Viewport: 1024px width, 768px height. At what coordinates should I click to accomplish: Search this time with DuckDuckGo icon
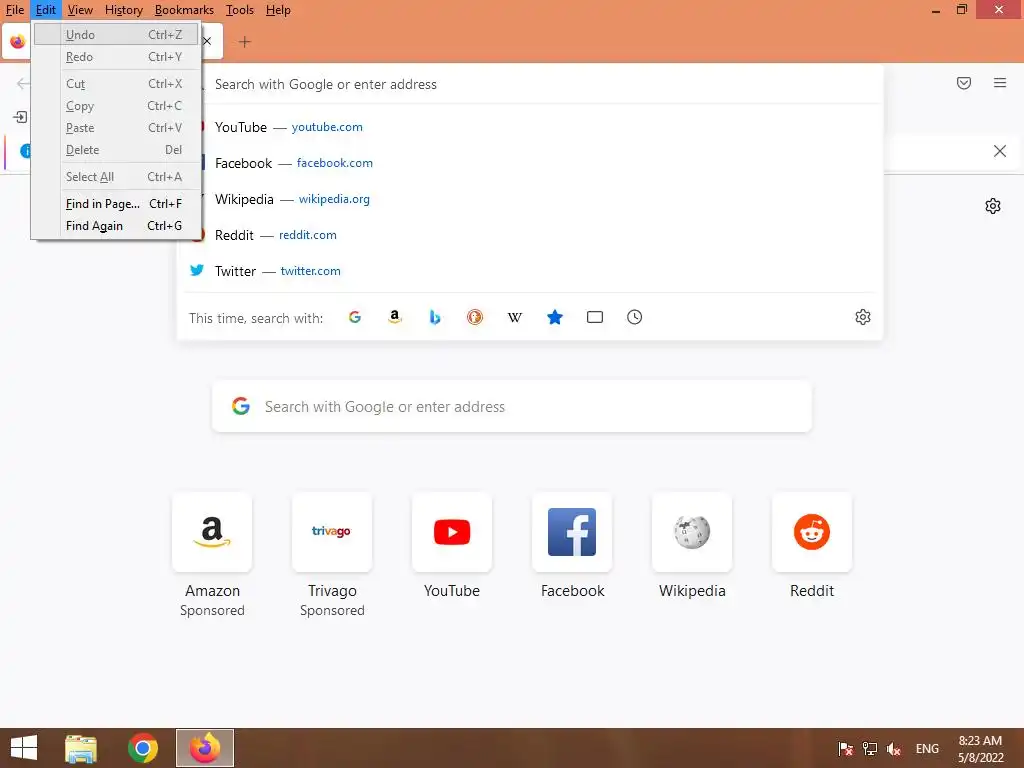(x=475, y=317)
